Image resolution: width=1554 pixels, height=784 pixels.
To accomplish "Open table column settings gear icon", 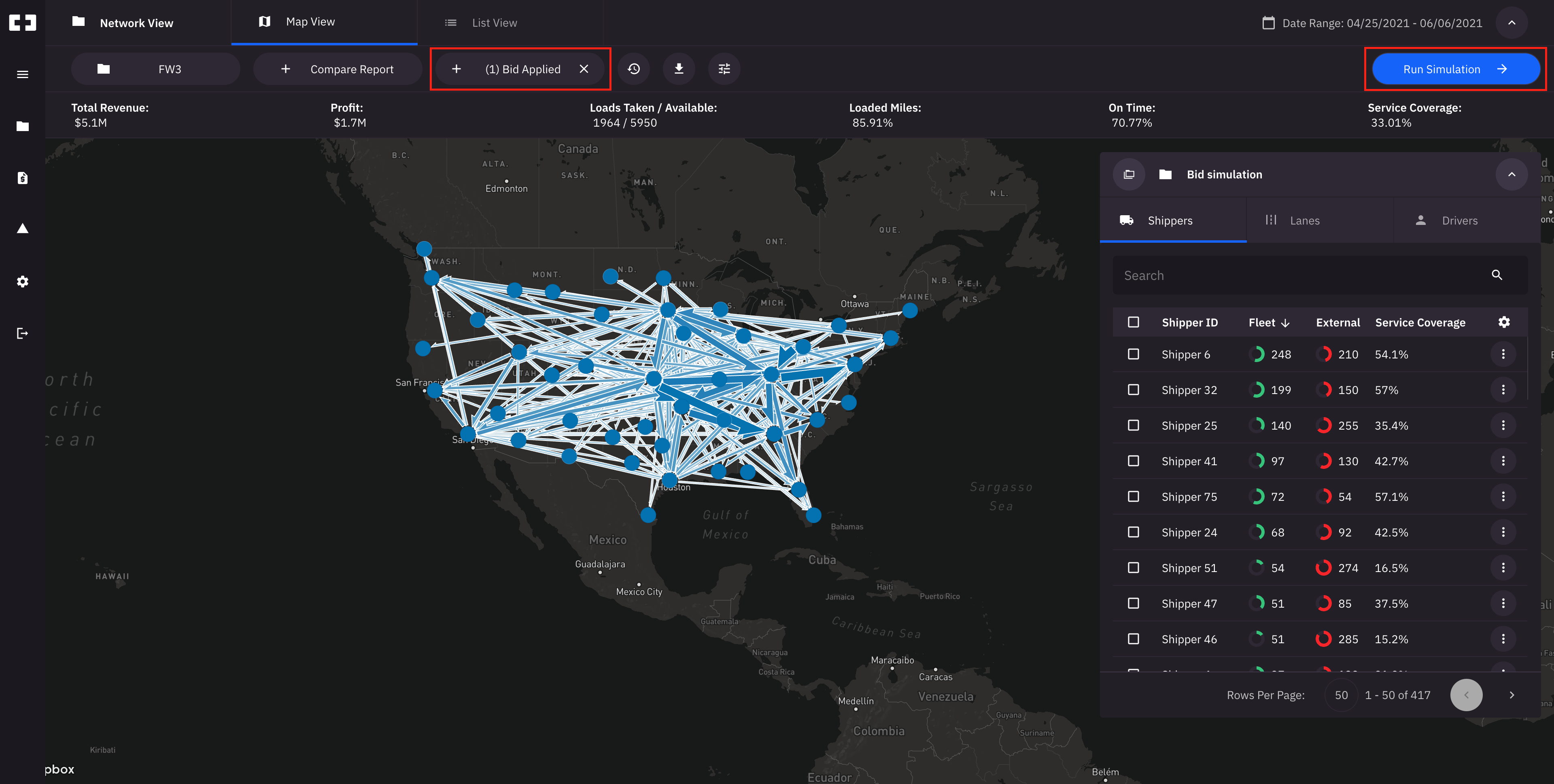I will pyautogui.click(x=1504, y=322).
